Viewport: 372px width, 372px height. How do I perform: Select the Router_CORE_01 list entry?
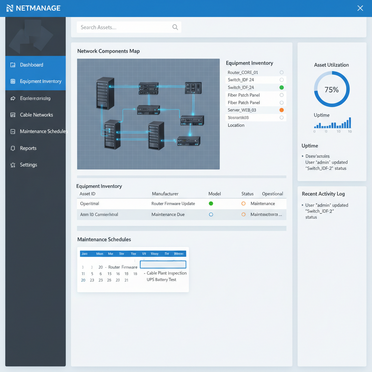pos(256,72)
